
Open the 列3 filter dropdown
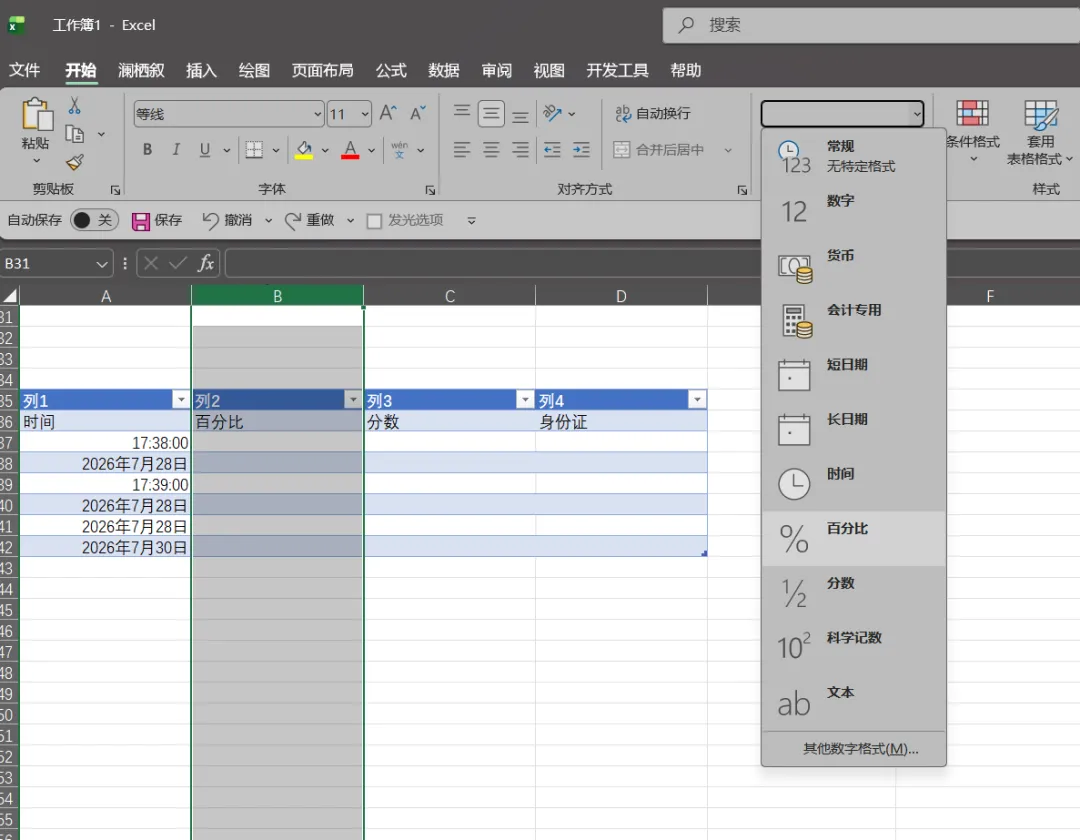(525, 399)
